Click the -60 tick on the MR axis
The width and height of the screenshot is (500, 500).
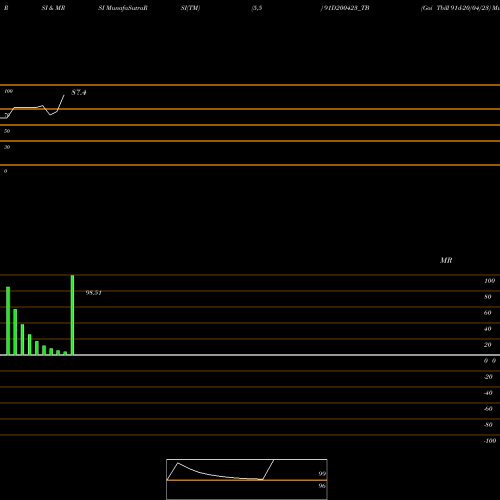click(488, 409)
